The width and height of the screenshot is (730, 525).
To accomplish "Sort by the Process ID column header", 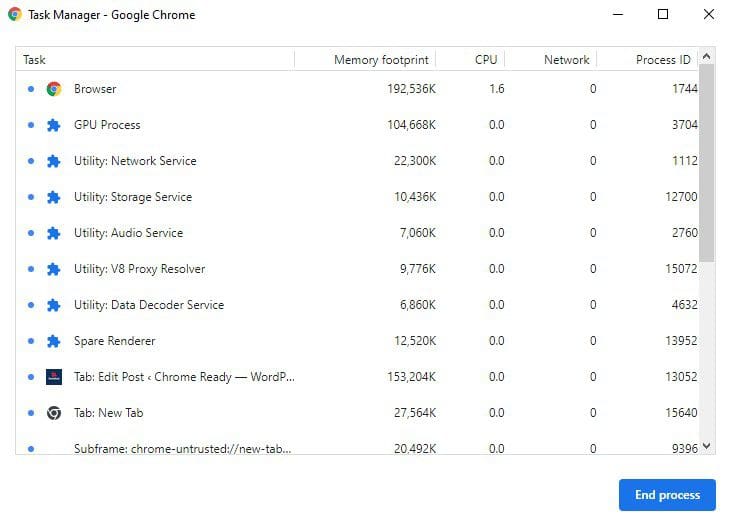I will (648, 60).
